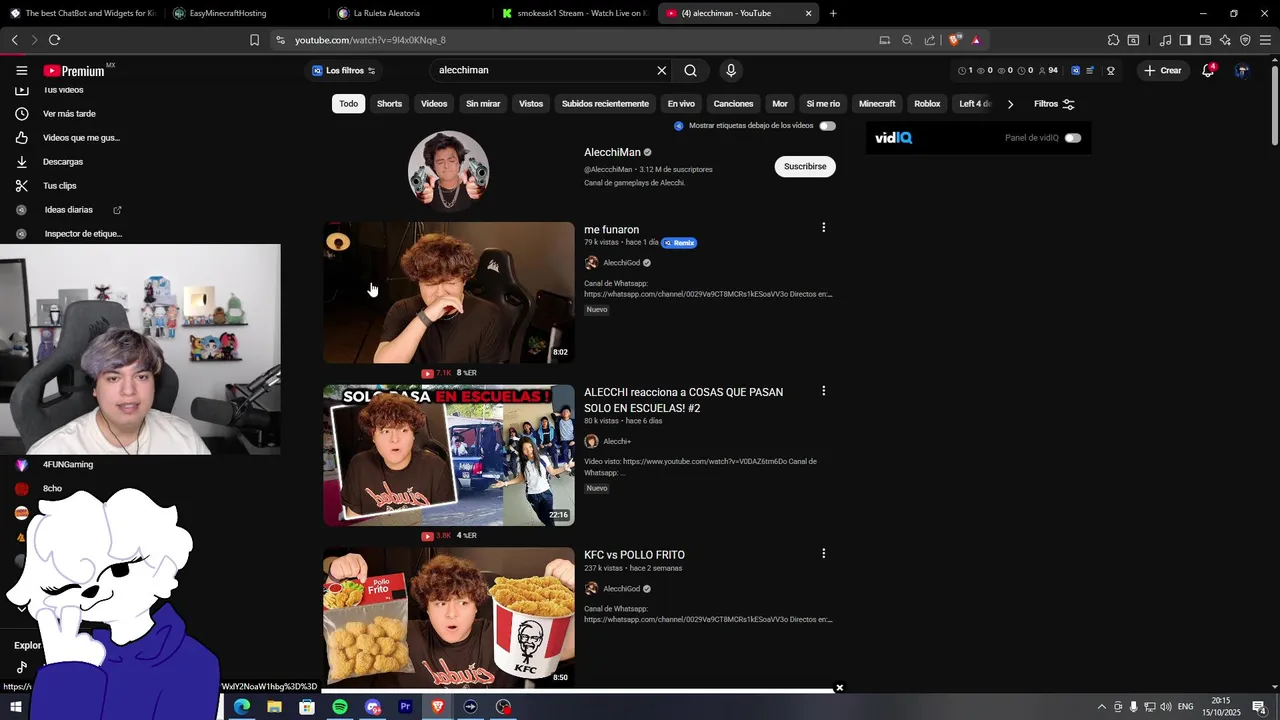Viewport: 1280px width, 720px height.
Task: Select the Minecraft filter chip
Action: pyautogui.click(x=877, y=104)
